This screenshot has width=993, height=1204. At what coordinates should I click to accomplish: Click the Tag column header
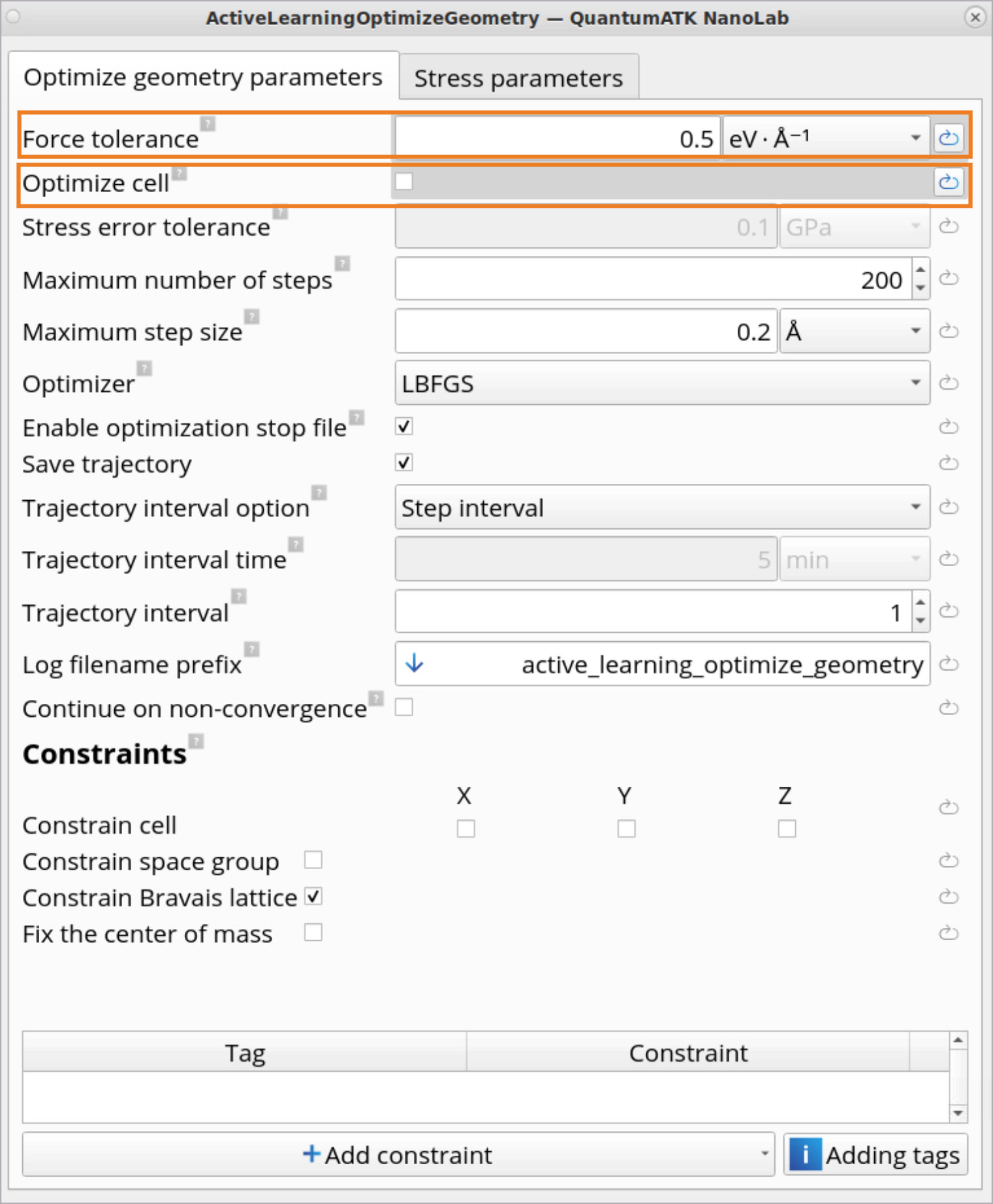(245, 1053)
